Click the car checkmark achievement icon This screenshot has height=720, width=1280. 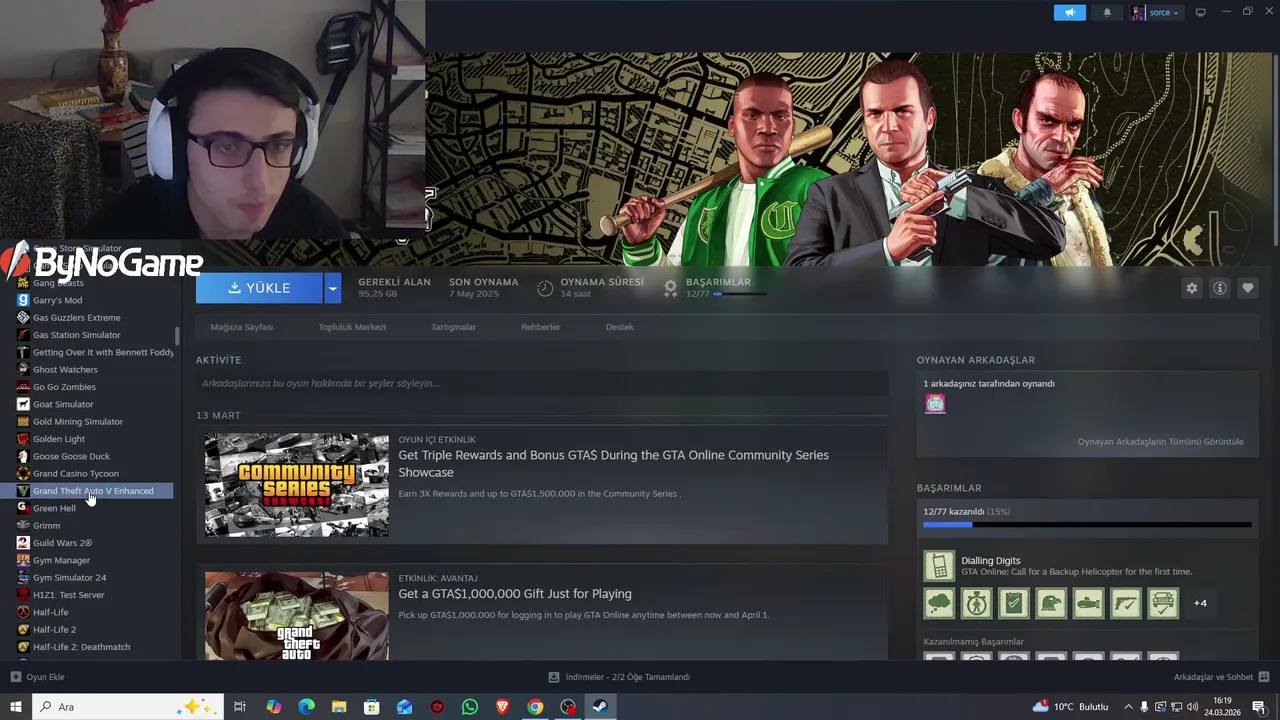coord(1163,603)
